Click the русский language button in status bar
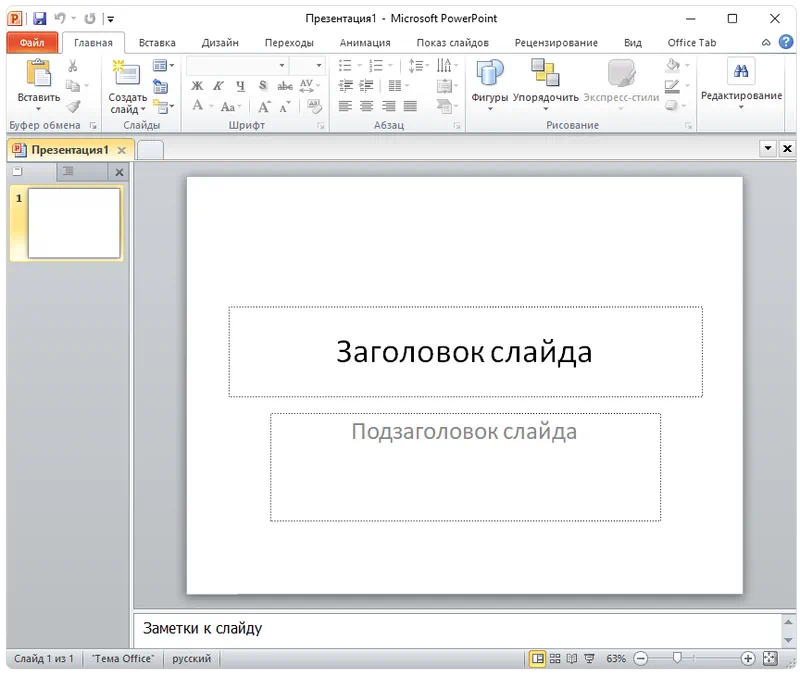800x677 pixels. pos(191,659)
